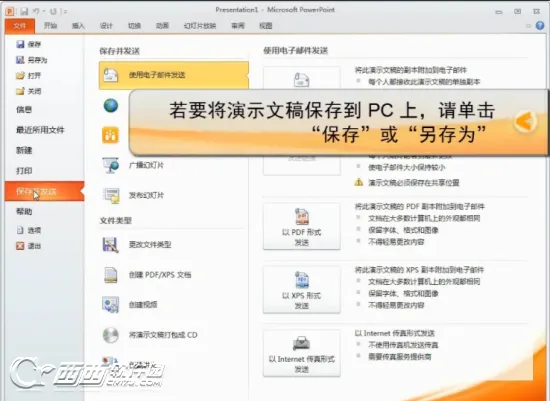The image size is (550, 401).
Task: Click the Undo icon in quick access toolbar
Action: pos(36,11)
